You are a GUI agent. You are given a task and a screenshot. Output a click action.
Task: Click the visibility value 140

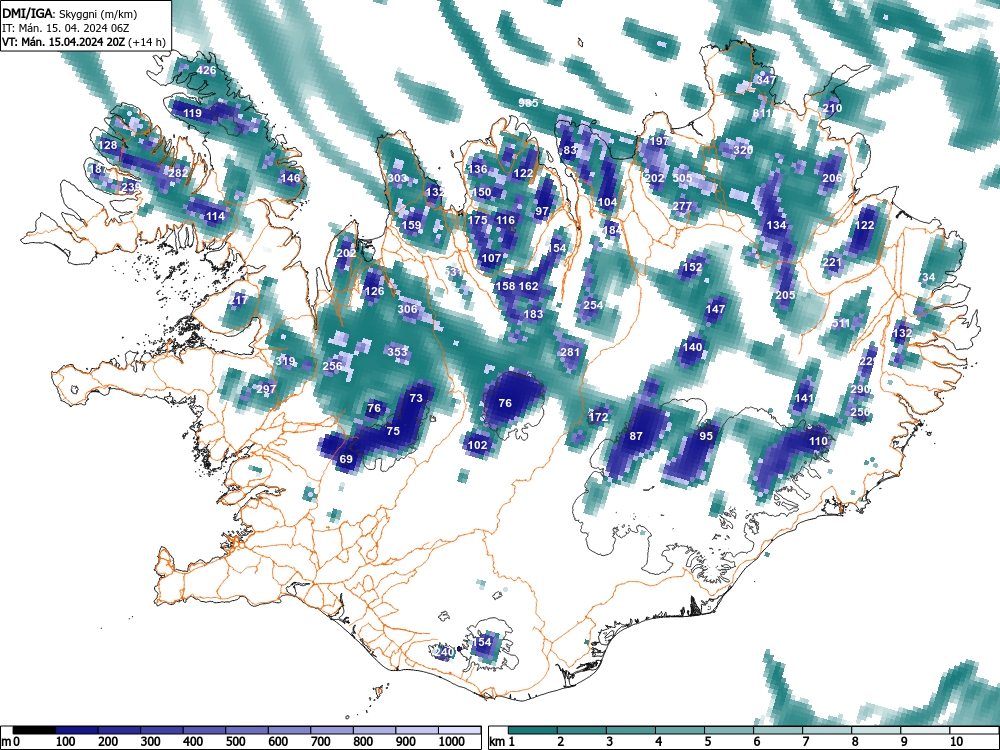(x=692, y=348)
